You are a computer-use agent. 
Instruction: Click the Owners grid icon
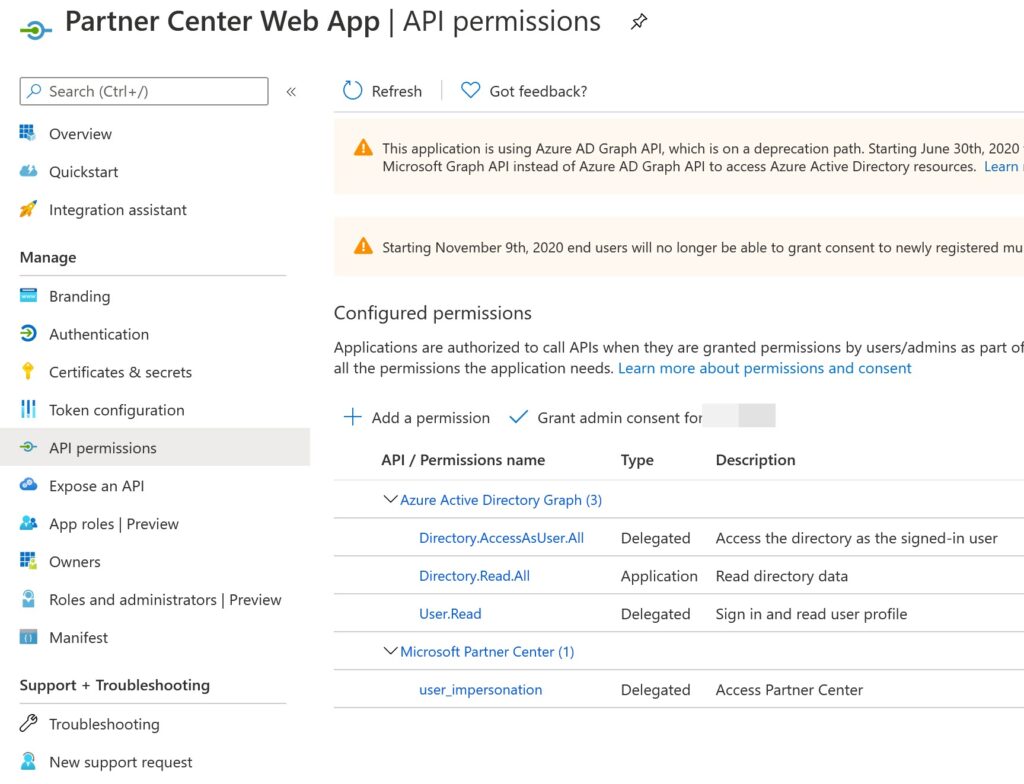point(28,561)
